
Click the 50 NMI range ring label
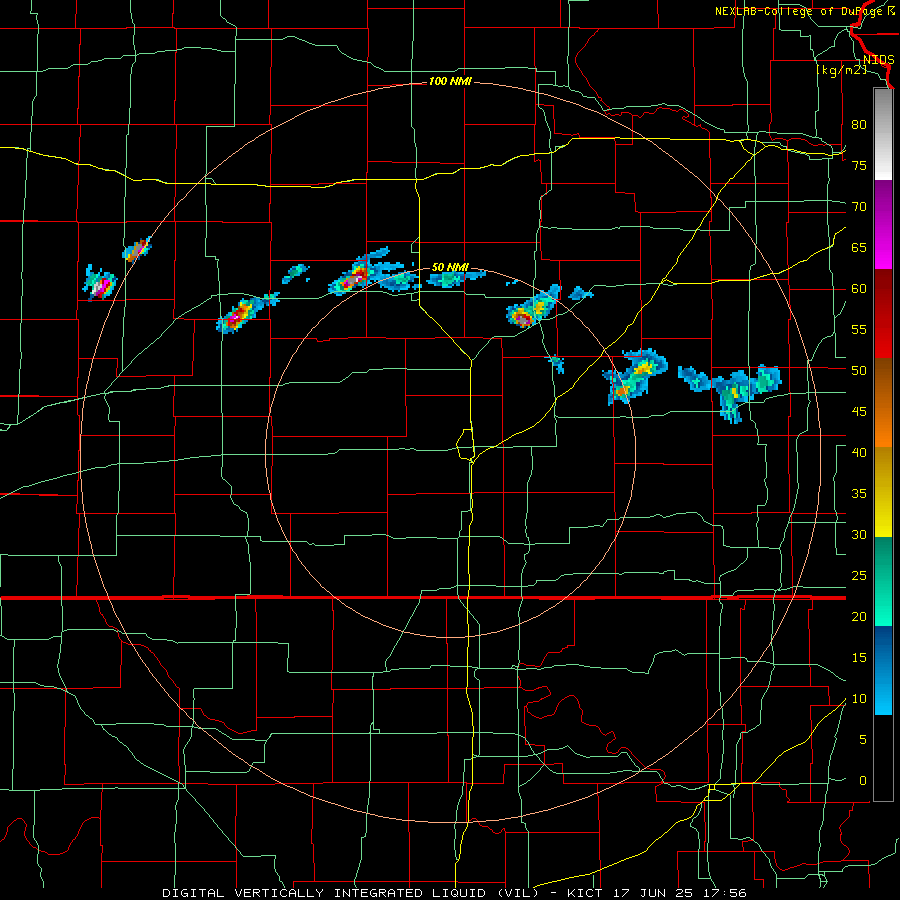450,267
